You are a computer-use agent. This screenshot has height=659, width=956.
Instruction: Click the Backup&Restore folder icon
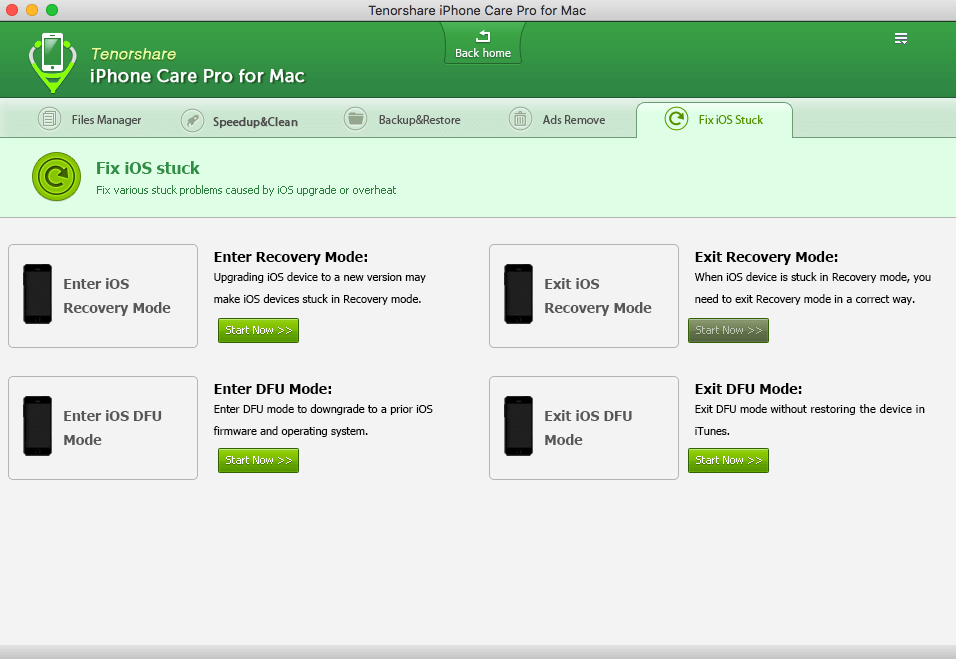[355, 118]
